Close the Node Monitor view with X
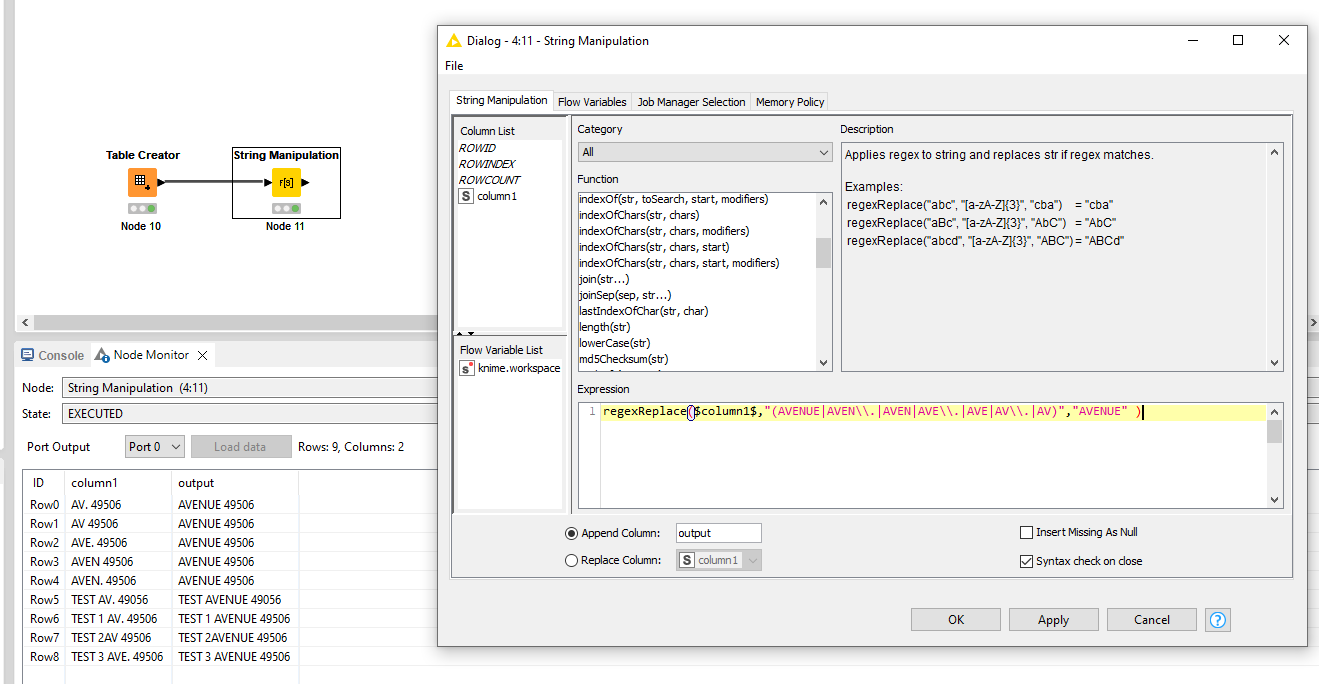 pos(202,355)
